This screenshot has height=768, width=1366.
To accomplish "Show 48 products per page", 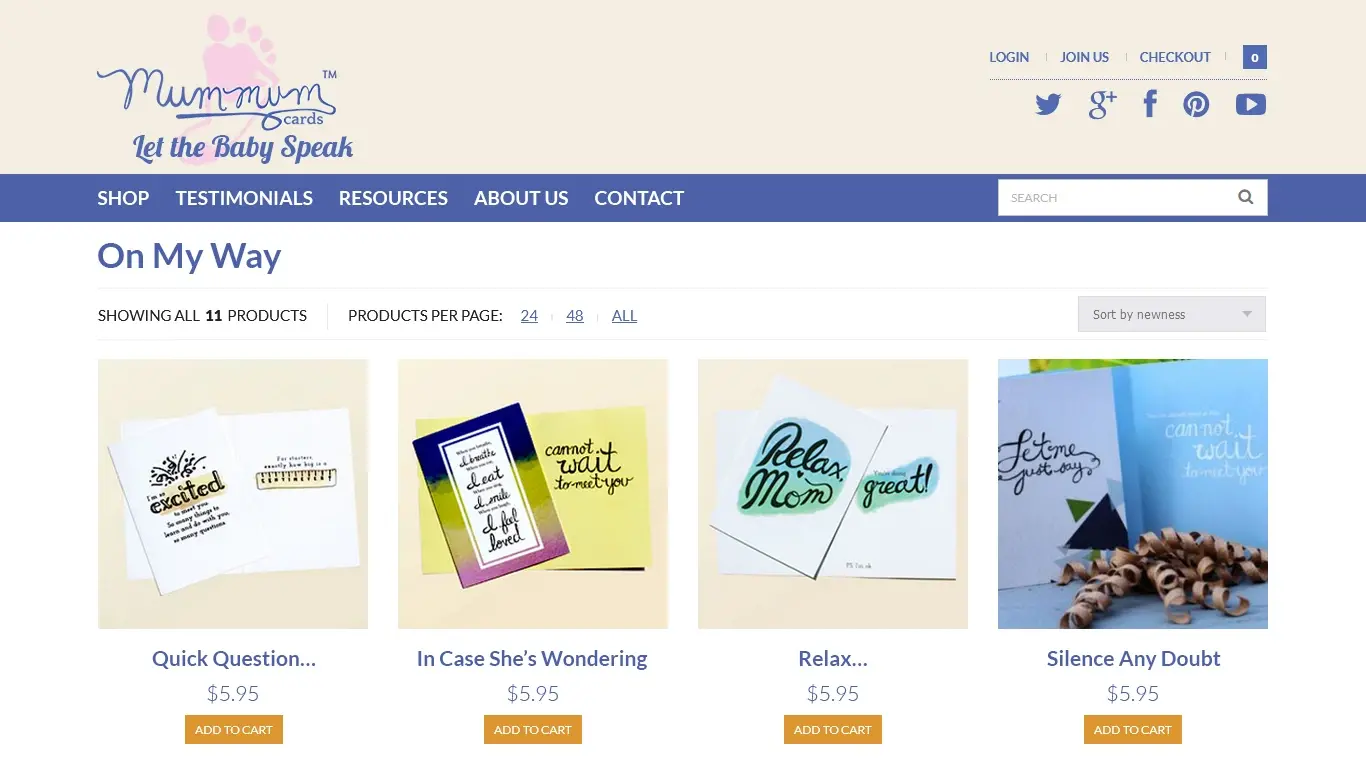I will (x=574, y=316).
